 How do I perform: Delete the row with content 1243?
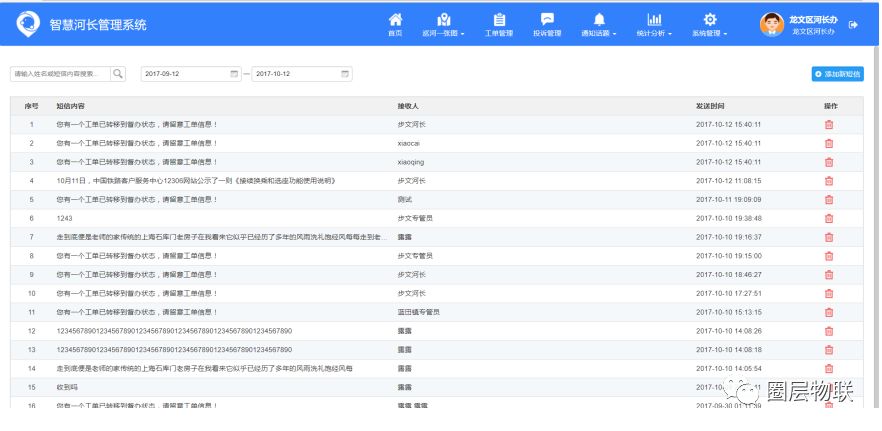829,218
